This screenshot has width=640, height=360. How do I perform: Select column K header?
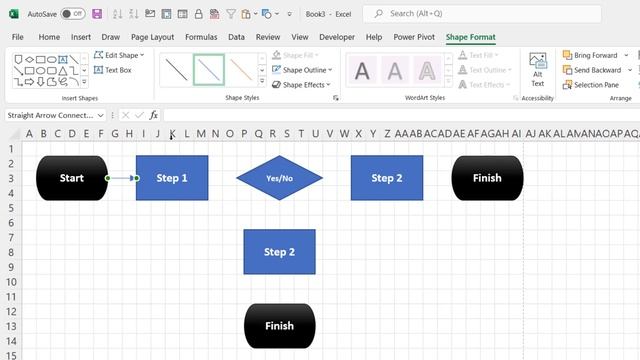pyautogui.click(x=172, y=133)
